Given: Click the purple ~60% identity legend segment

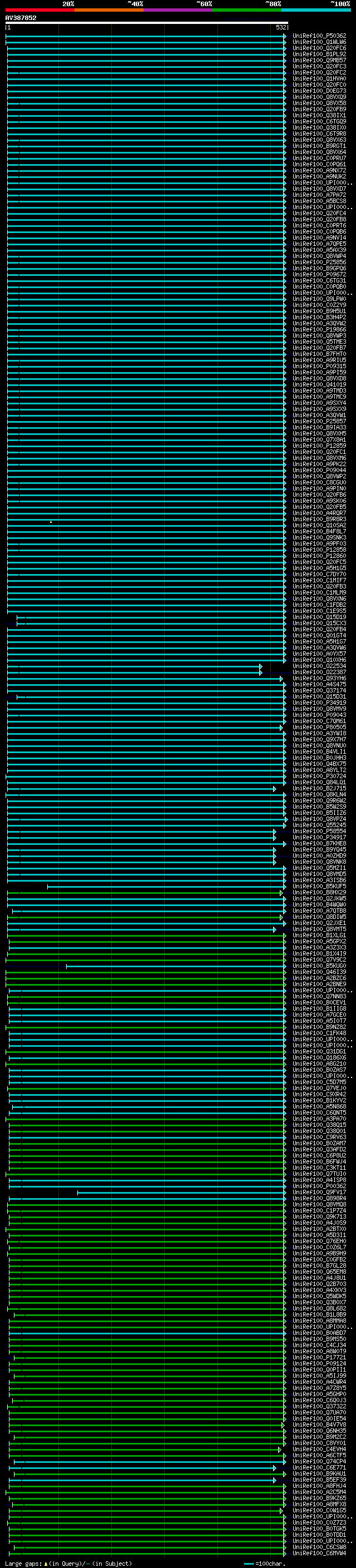Looking at the screenshot, I should pos(179,10).
